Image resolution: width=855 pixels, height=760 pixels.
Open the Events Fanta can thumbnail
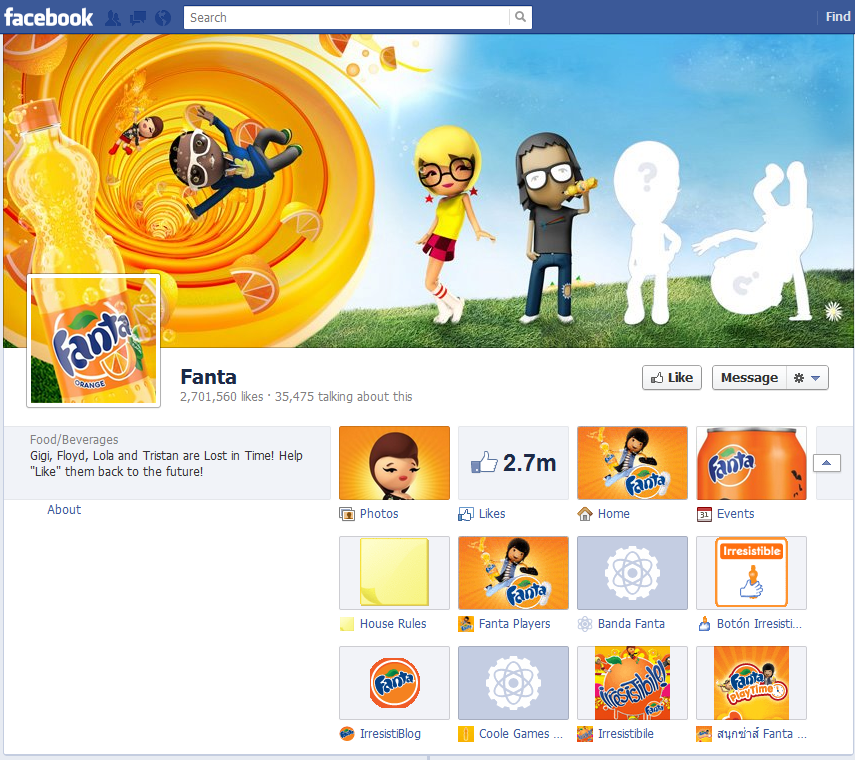(x=751, y=463)
